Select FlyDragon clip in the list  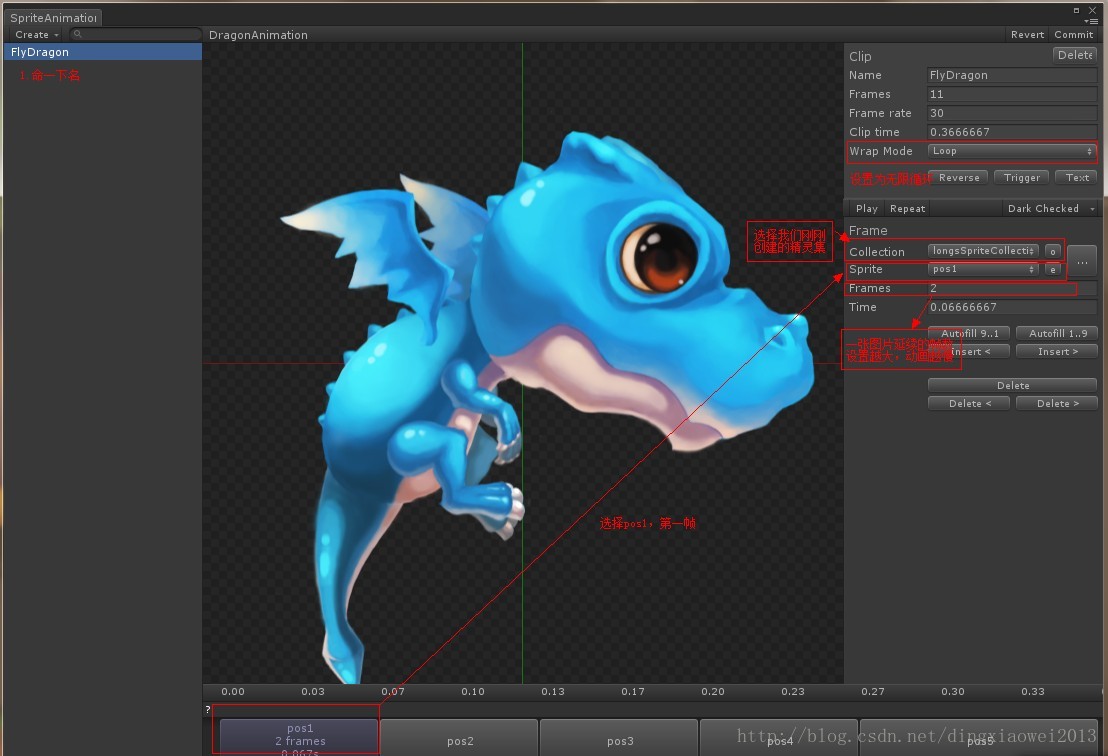(x=102, y=52)
